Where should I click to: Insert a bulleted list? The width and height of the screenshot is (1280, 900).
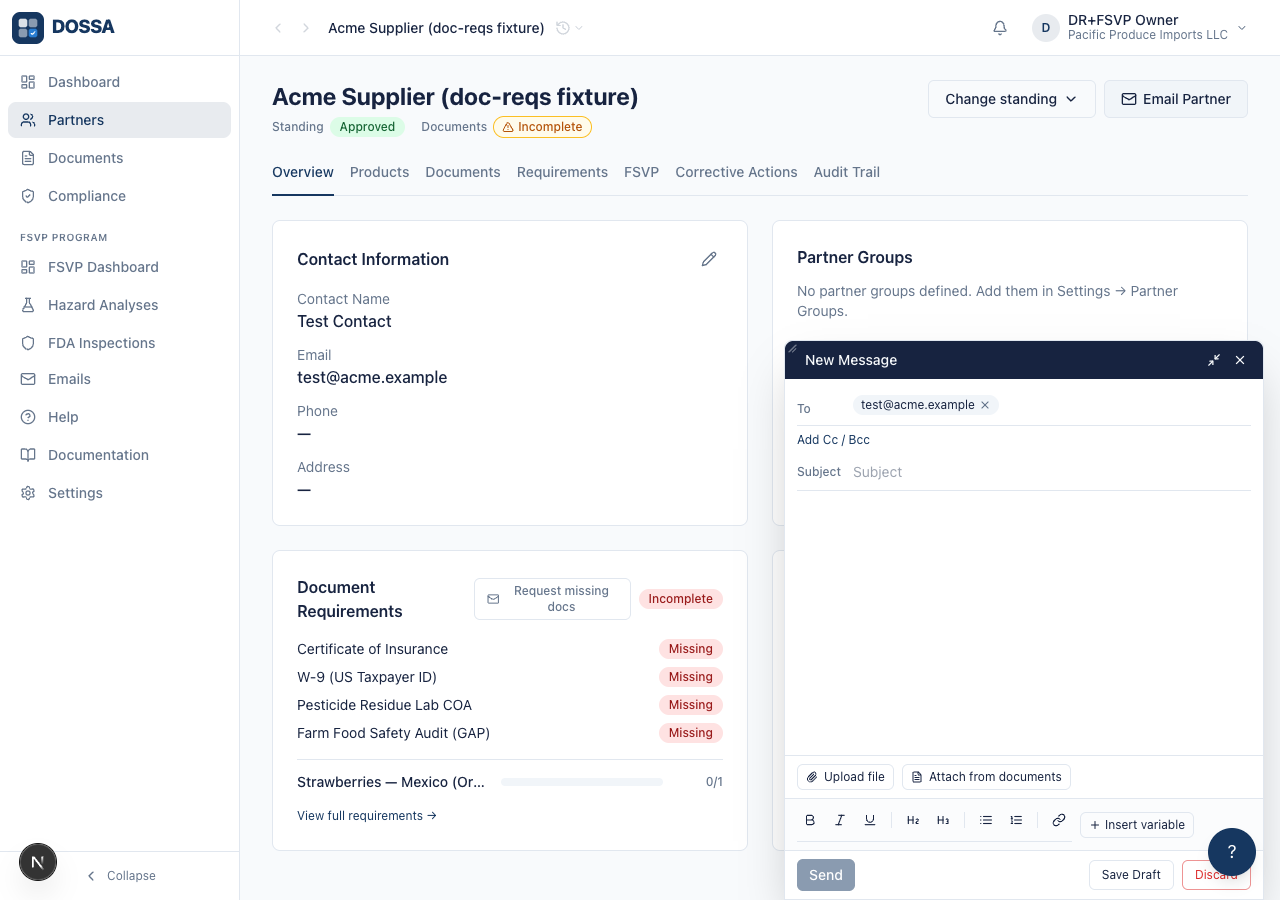(986, 820)
